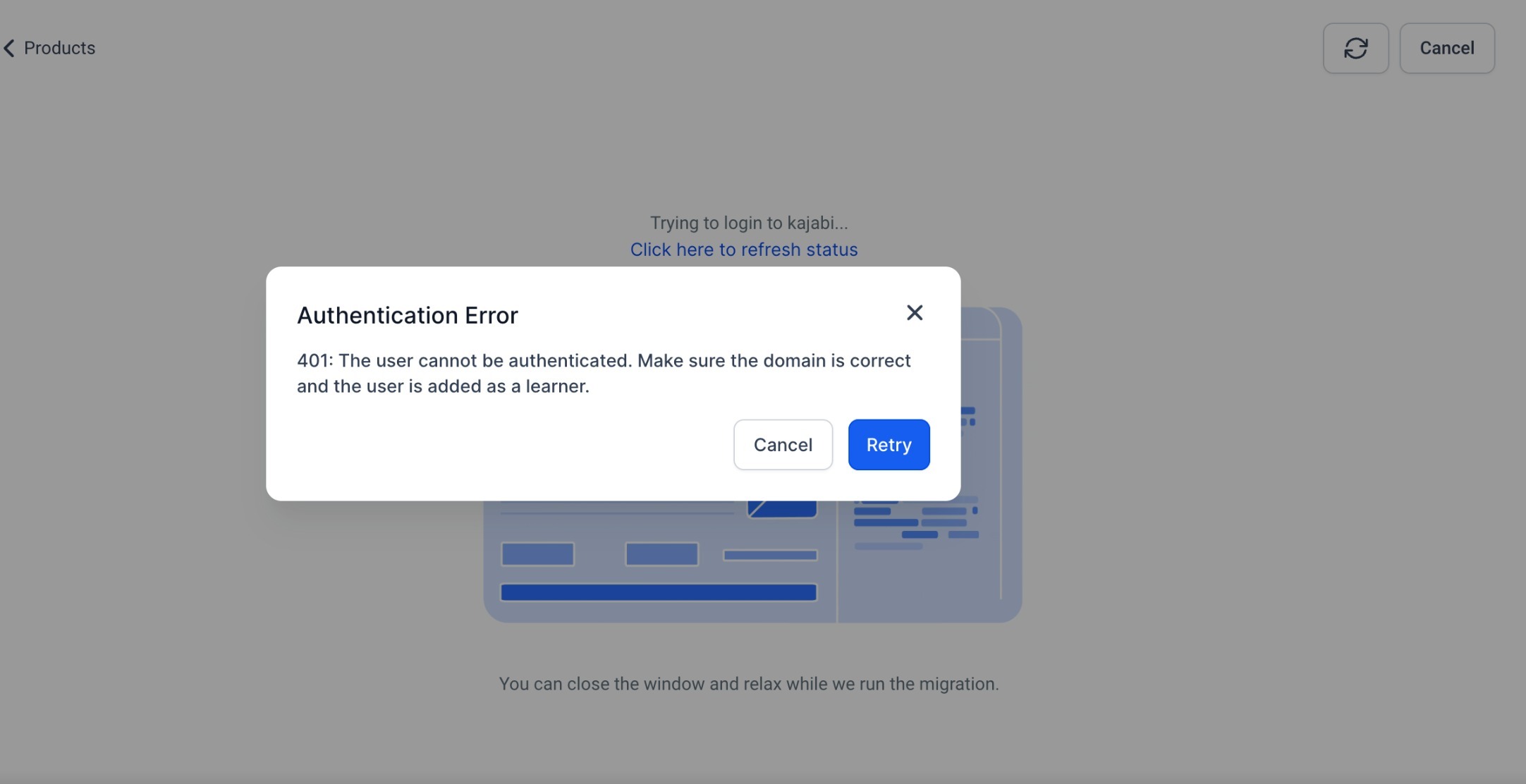This screenshot has width=1526, height=784.
Task: Click the 'Trying to login to kajabi' status text
Action: click(748, 223)
